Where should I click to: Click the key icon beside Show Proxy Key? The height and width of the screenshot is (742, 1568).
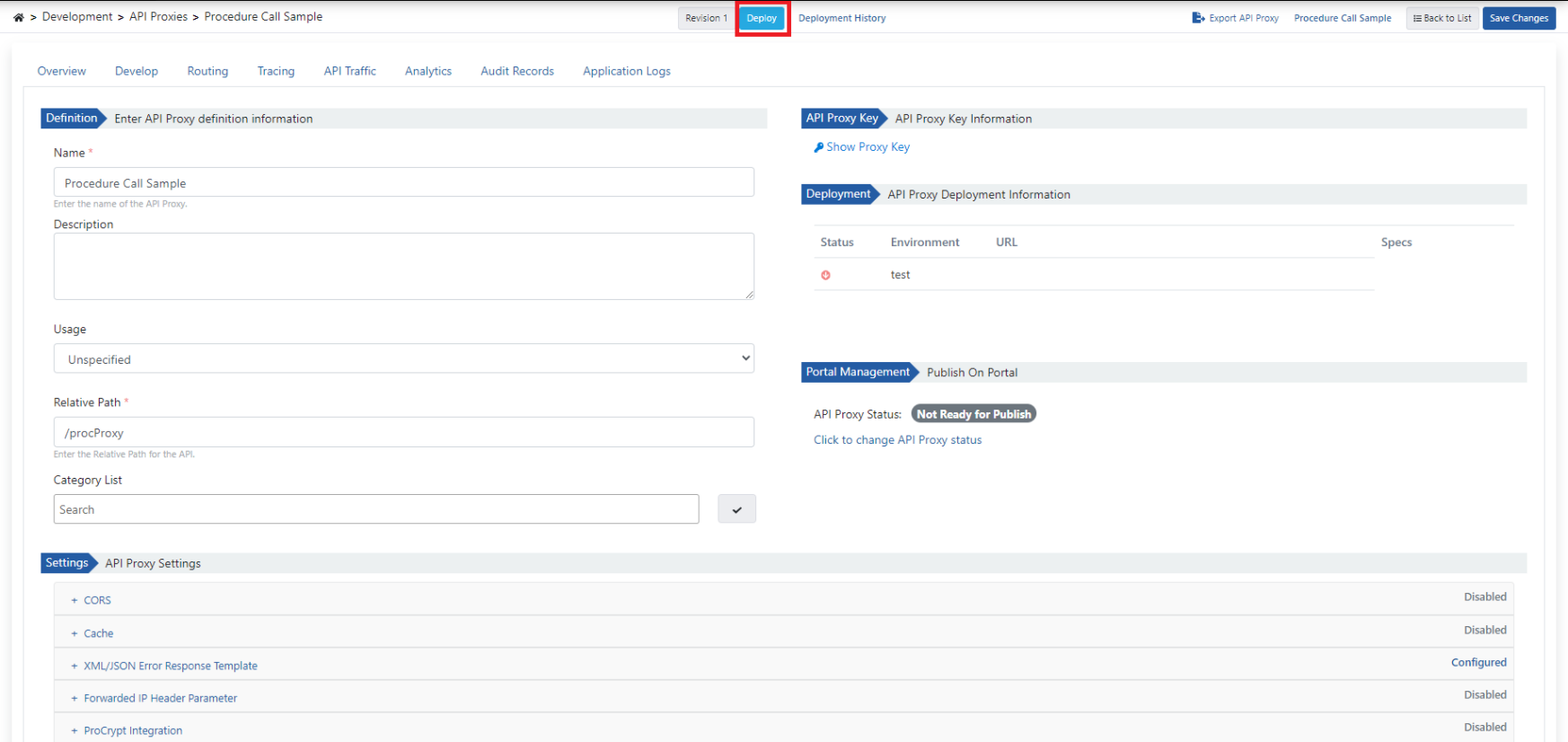818,147
